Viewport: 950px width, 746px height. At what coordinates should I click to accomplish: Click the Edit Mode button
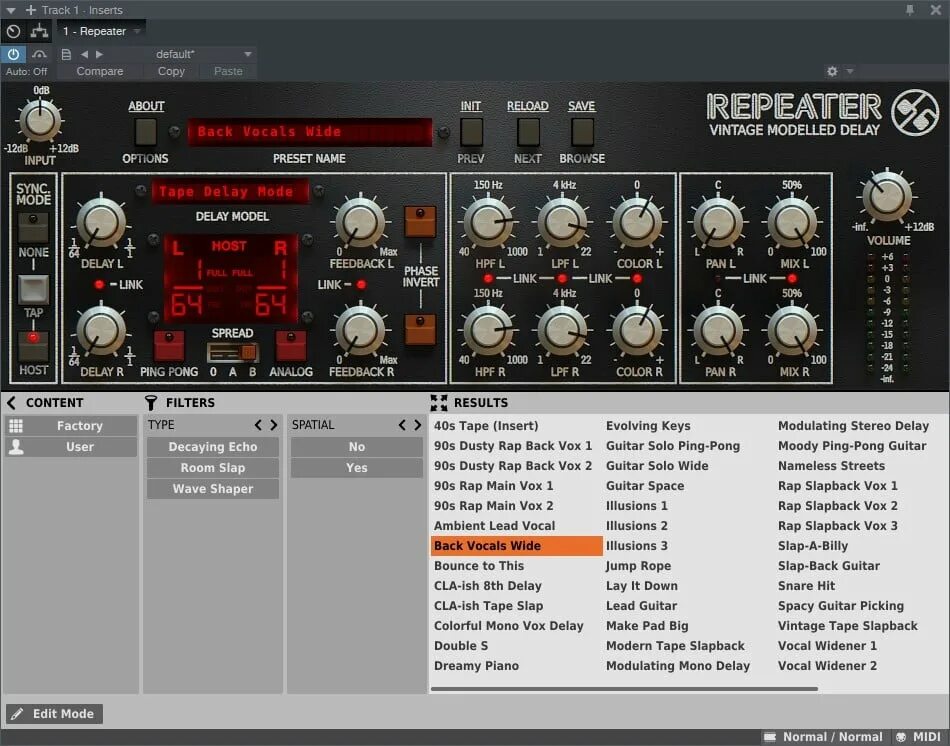point(55,714)
